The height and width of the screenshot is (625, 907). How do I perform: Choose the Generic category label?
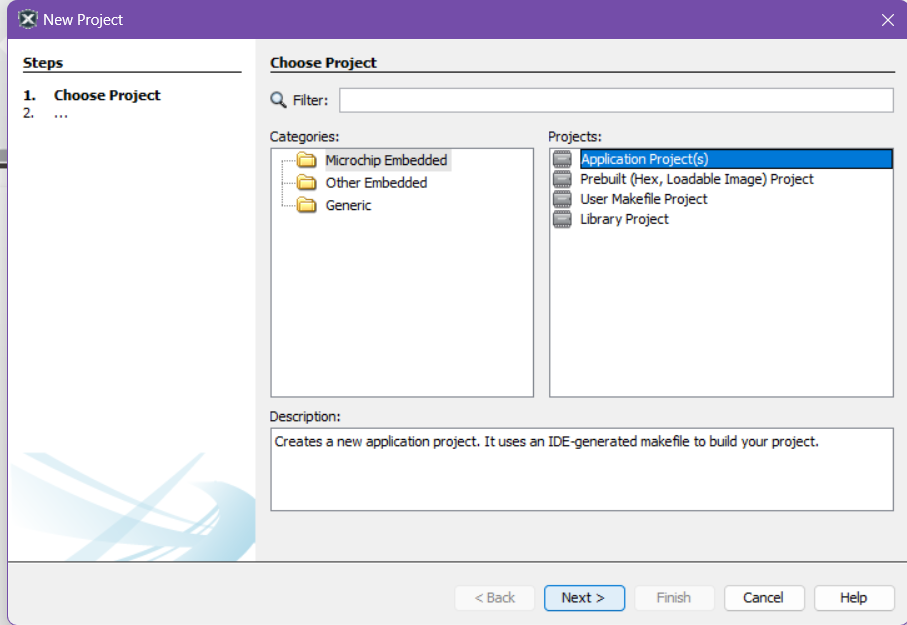pyautogui.click(x=348, y=205)
